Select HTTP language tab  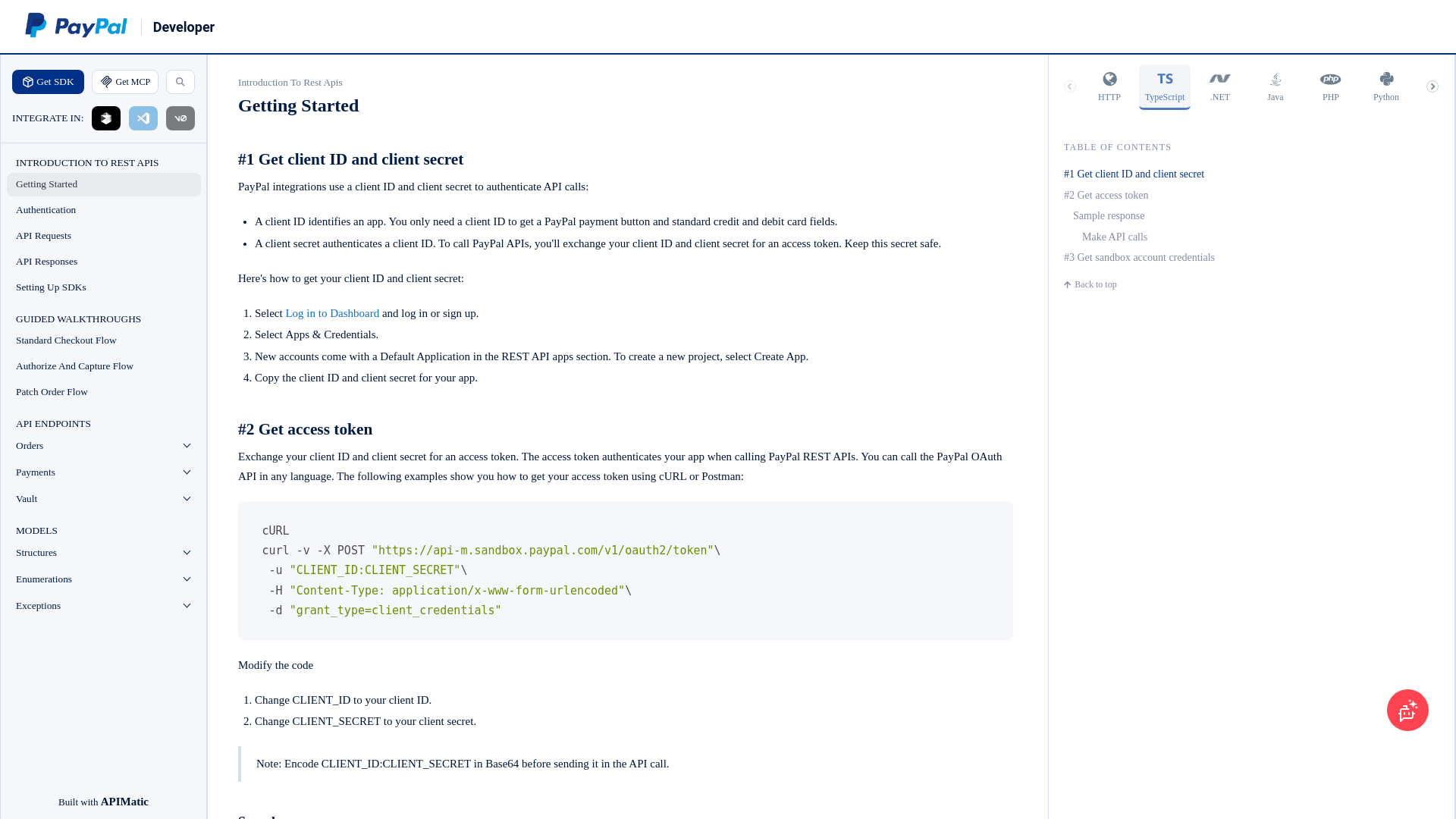[x=1109, y=86]
